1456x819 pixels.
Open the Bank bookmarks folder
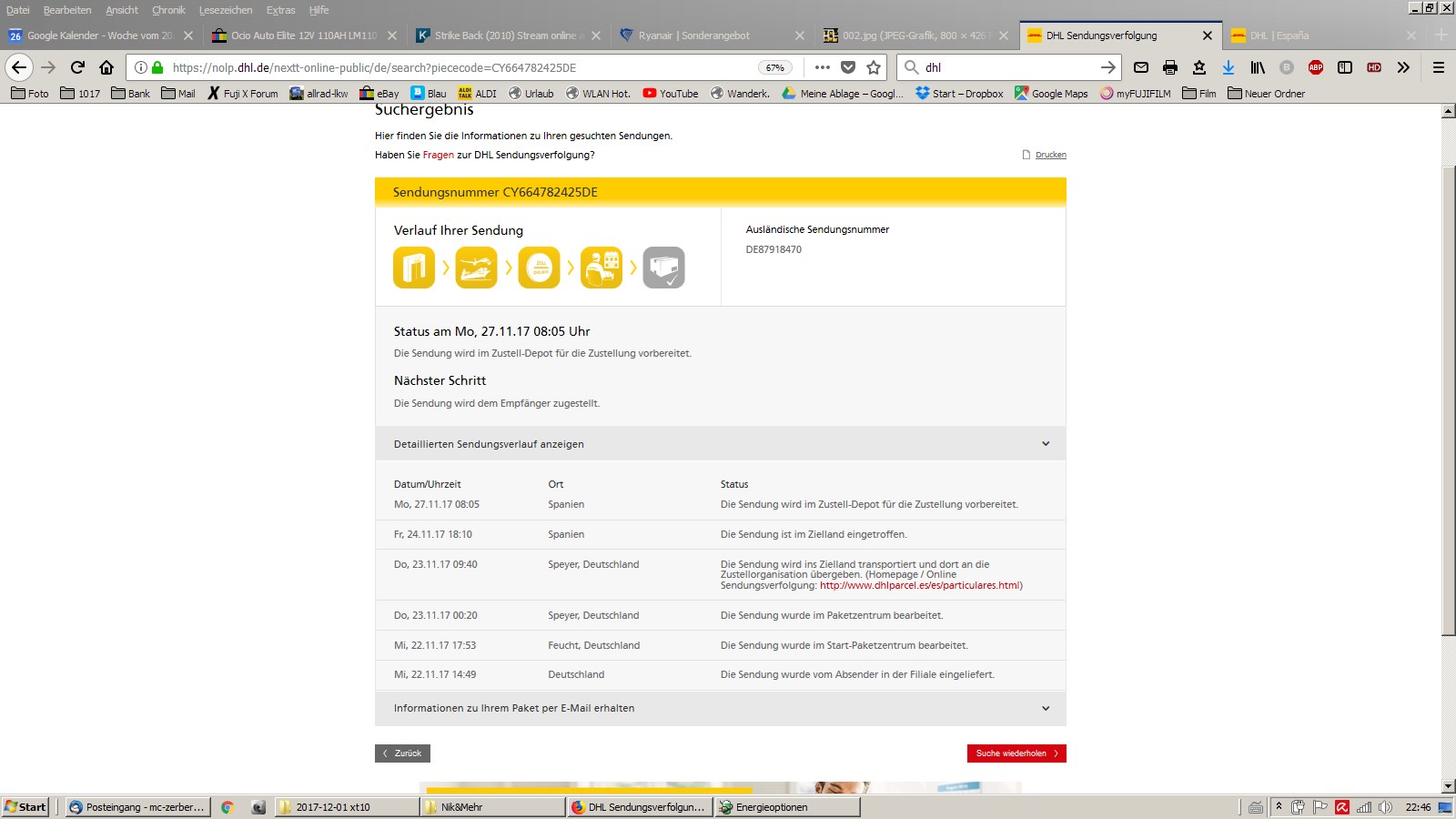(130, 94)
